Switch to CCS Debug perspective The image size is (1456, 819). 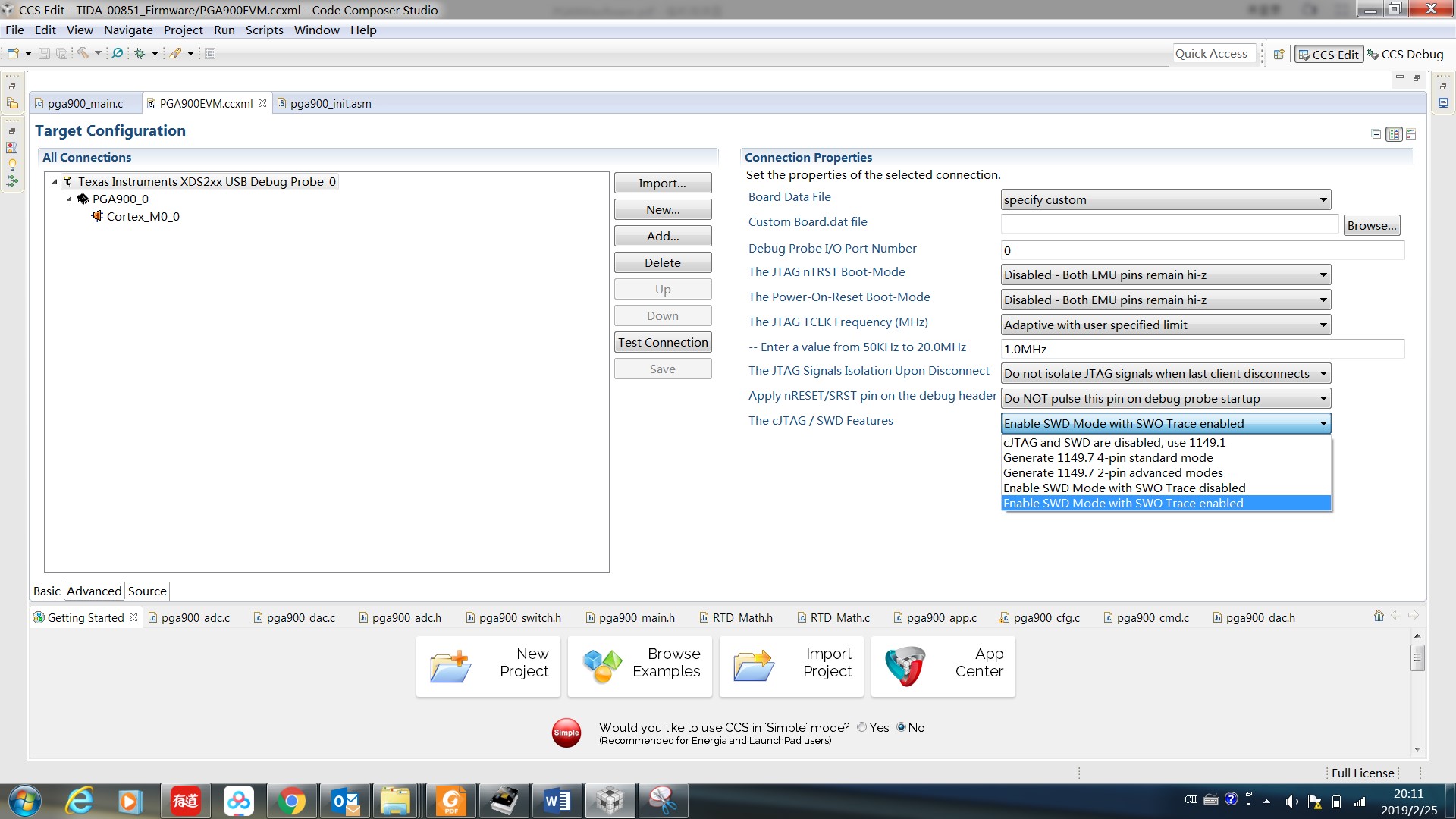[1406, 55]
